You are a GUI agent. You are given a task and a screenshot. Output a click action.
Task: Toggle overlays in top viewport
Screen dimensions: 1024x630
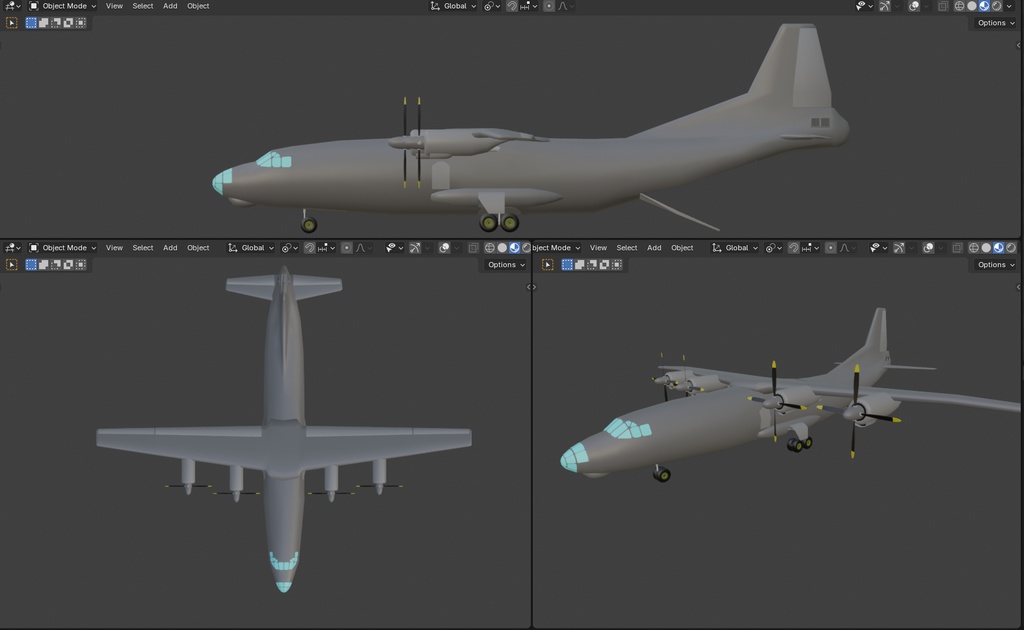coord(914,6)
